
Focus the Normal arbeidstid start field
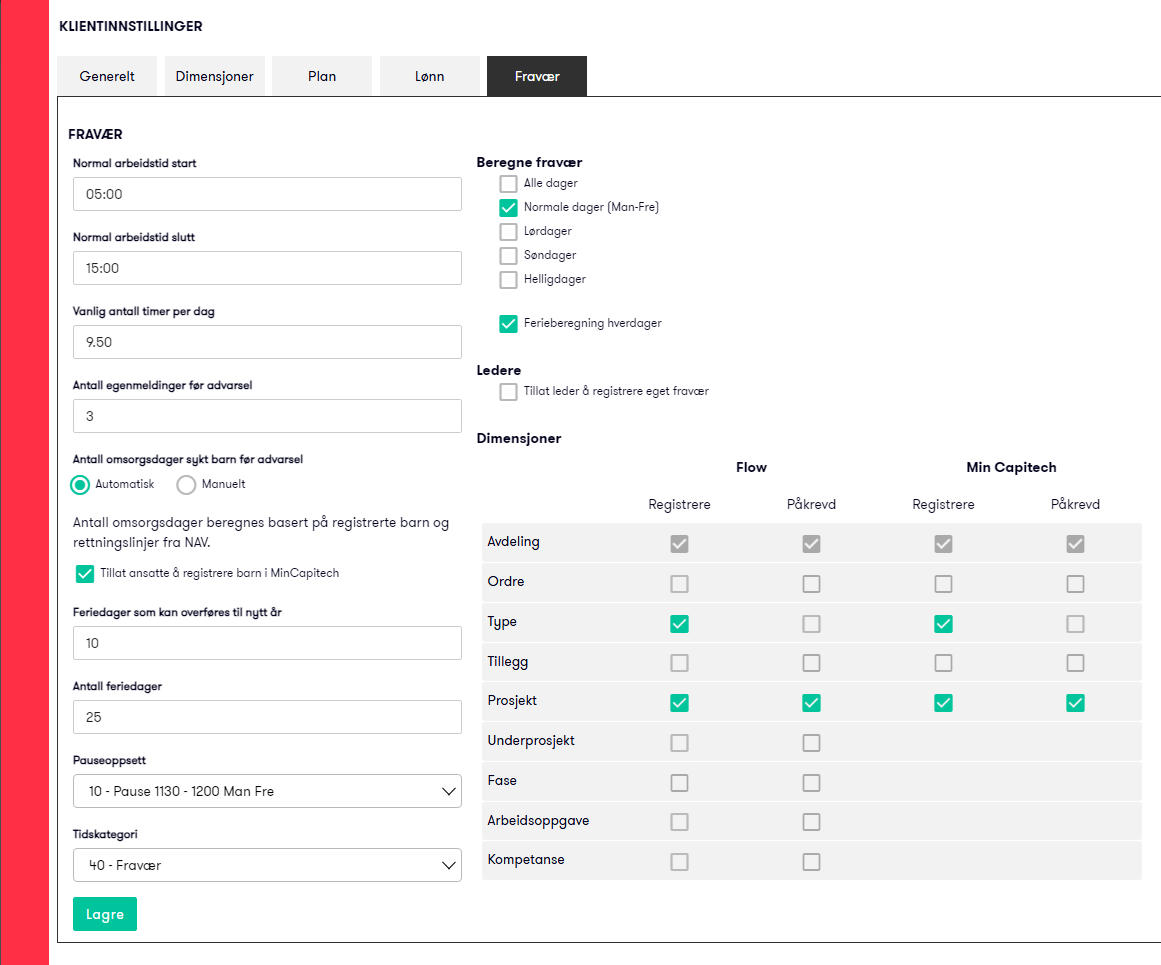tap(267, 194)
